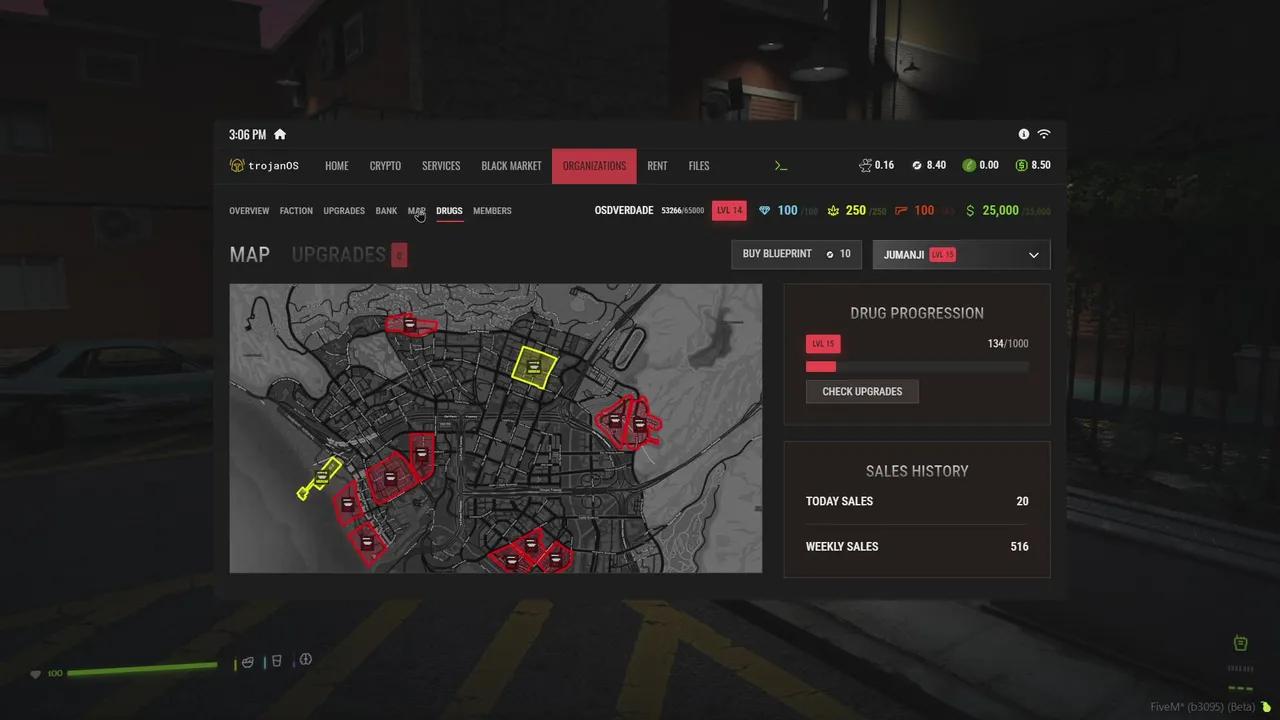Open the HOME menu
1280x720 pixels.
pyautogui.click(x=337, y=166)
